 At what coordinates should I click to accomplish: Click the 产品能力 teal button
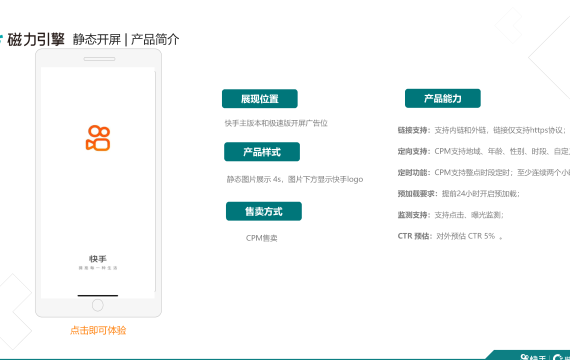tap(443, 98)
